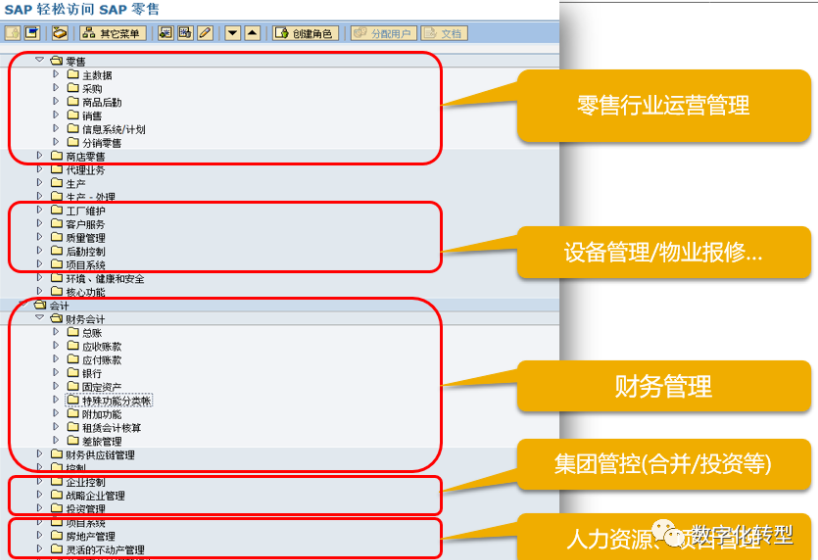Click the move-up black arrow icon
The width and height of the screenshot is (818, 560).
coord(252,33)
